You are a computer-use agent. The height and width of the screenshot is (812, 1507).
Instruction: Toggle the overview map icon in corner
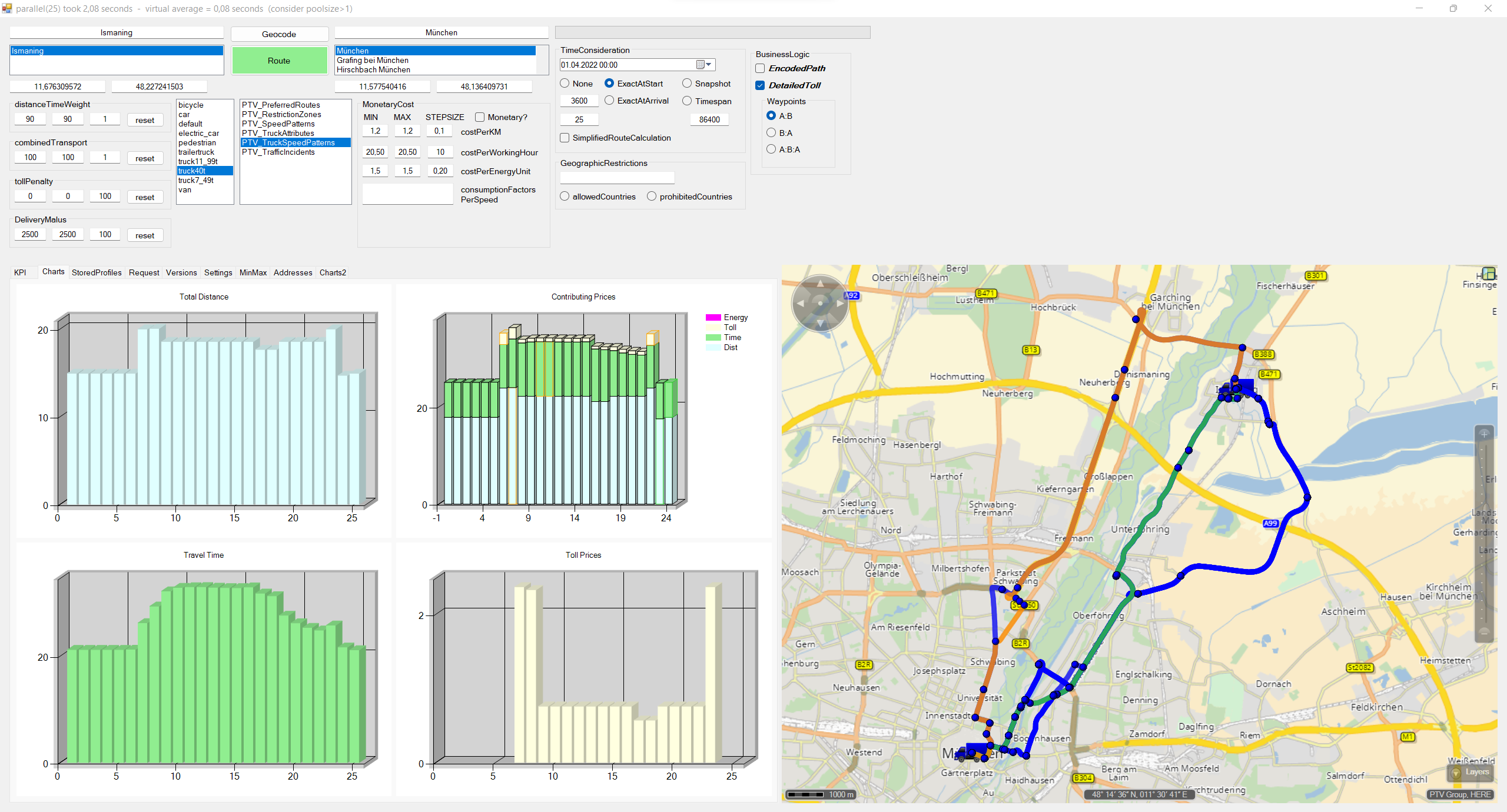point(1489,274)
